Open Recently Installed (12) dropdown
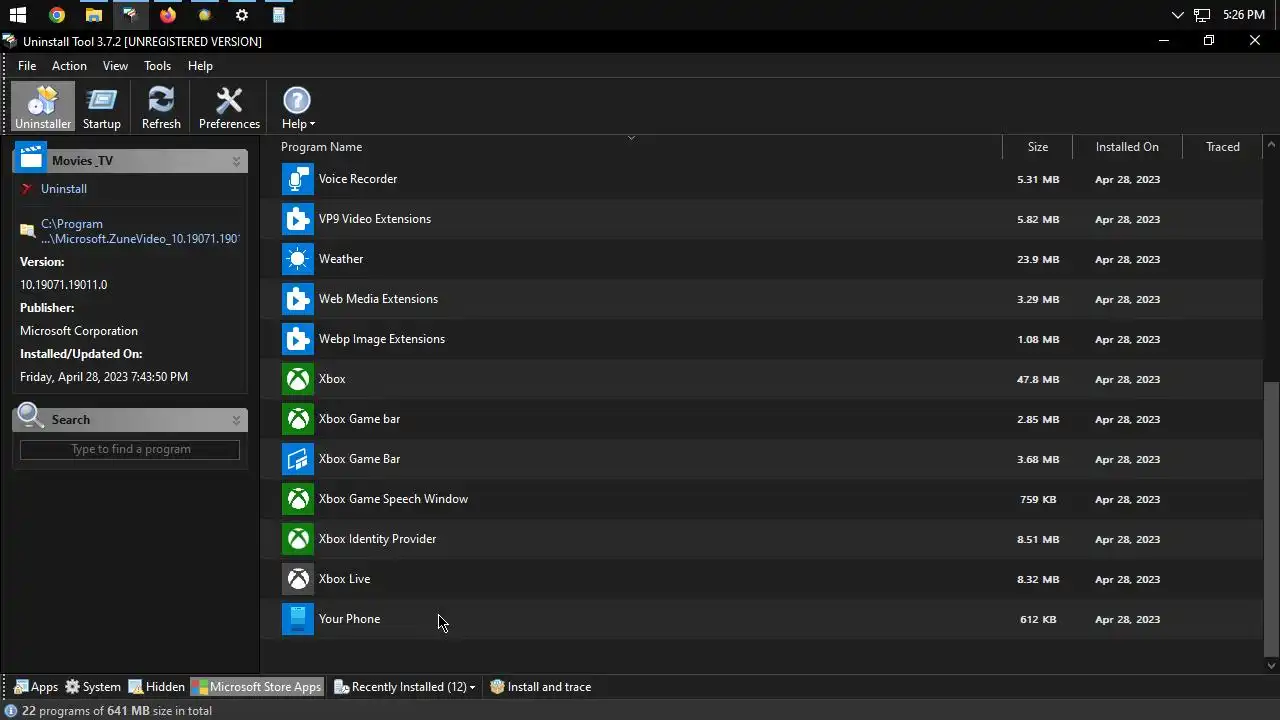The width and height of the screenshot is (1280, 720). point(405,687)
